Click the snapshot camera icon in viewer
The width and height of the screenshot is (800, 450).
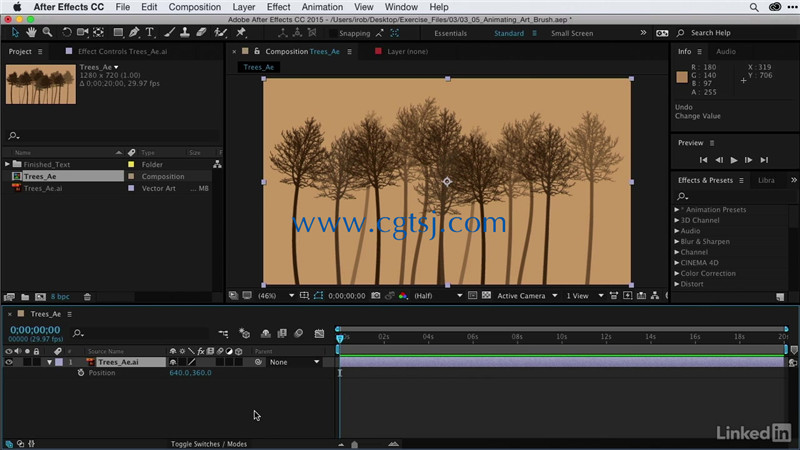376,295
